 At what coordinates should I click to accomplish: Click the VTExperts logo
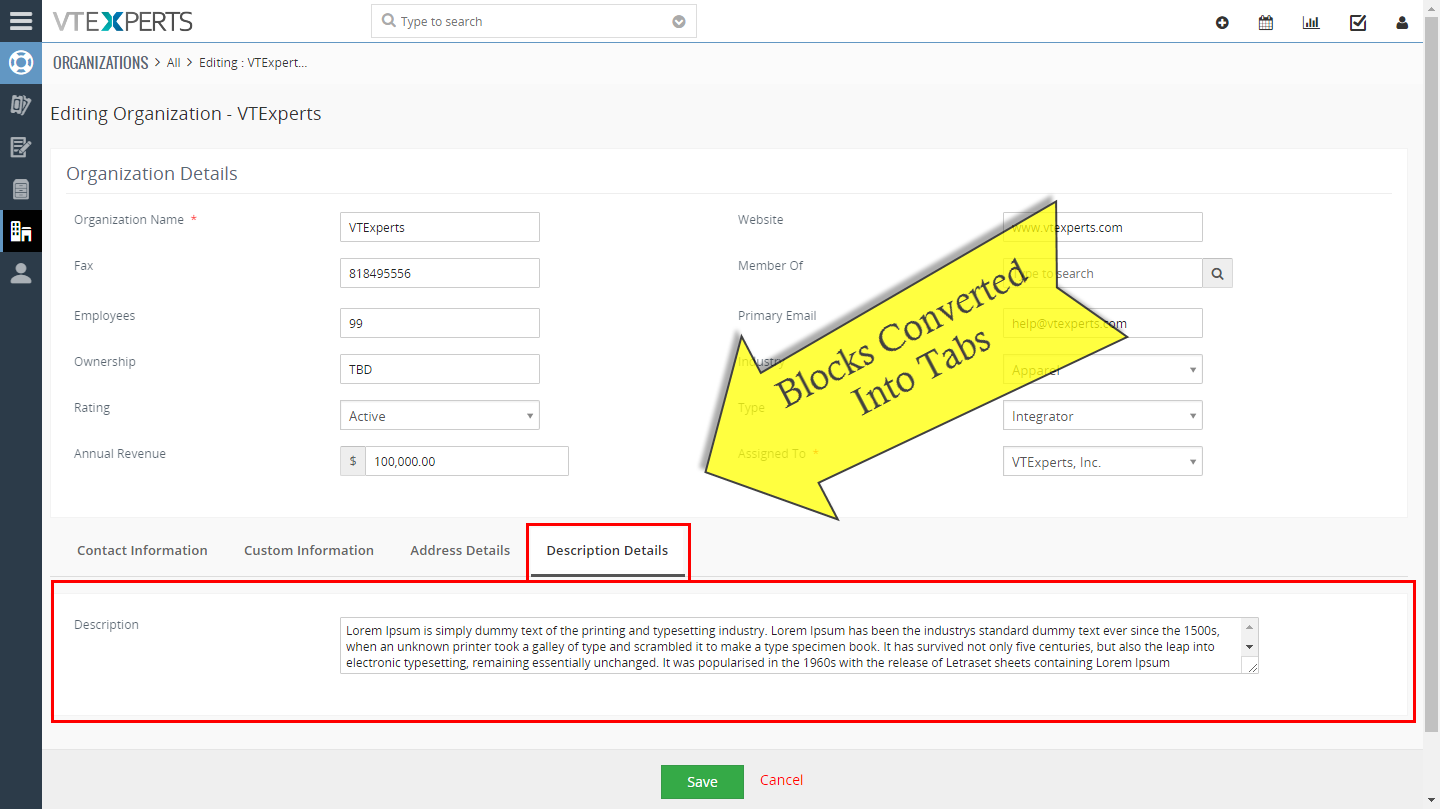tap(122, 21)
